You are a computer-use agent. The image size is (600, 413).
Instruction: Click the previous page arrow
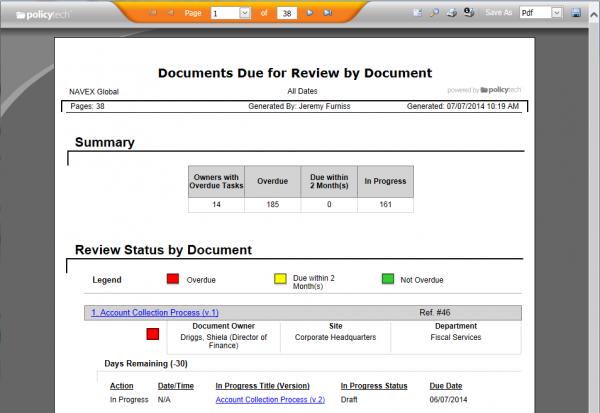click(x=169, y=13)
